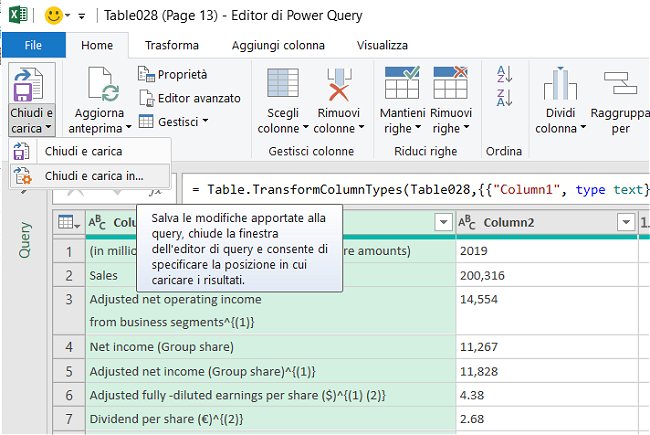The width and height of the screenshot is (650, 435).
Task: Open the Column1 filter dropdown arrow
Action: pyautogui.click(x=442, y=222)
